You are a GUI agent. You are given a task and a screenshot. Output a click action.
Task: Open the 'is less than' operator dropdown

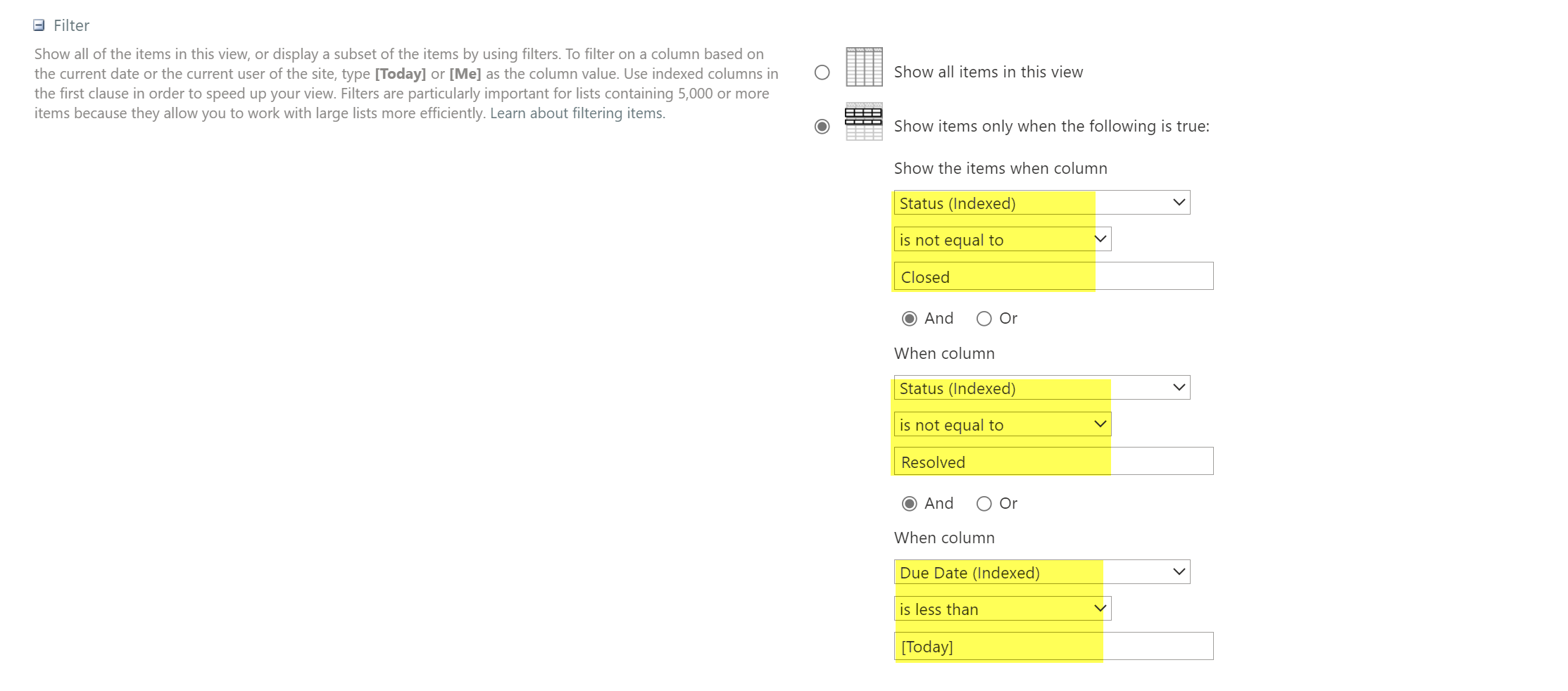1002,609
